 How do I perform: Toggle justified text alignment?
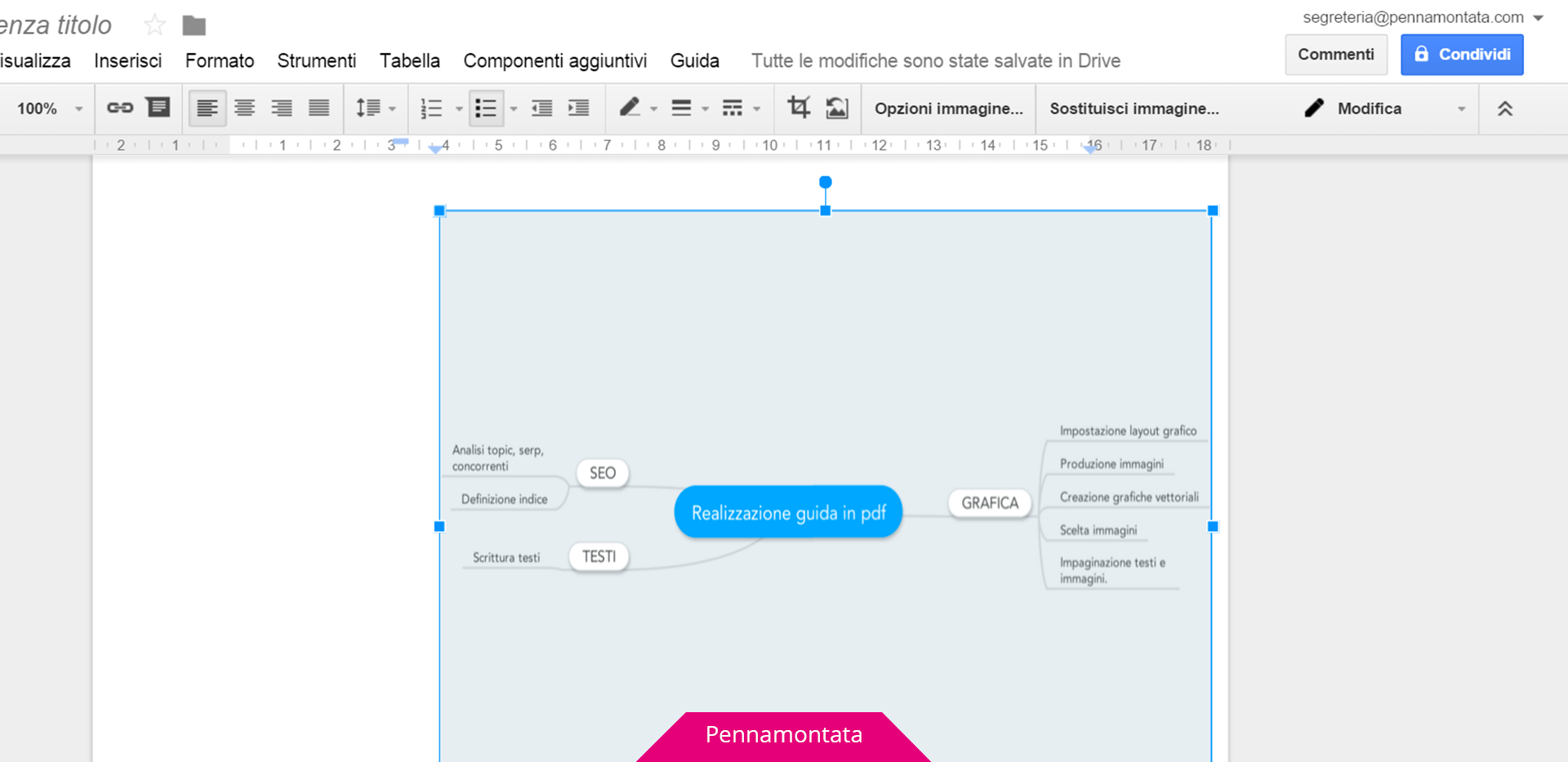[x=318, y=108]
